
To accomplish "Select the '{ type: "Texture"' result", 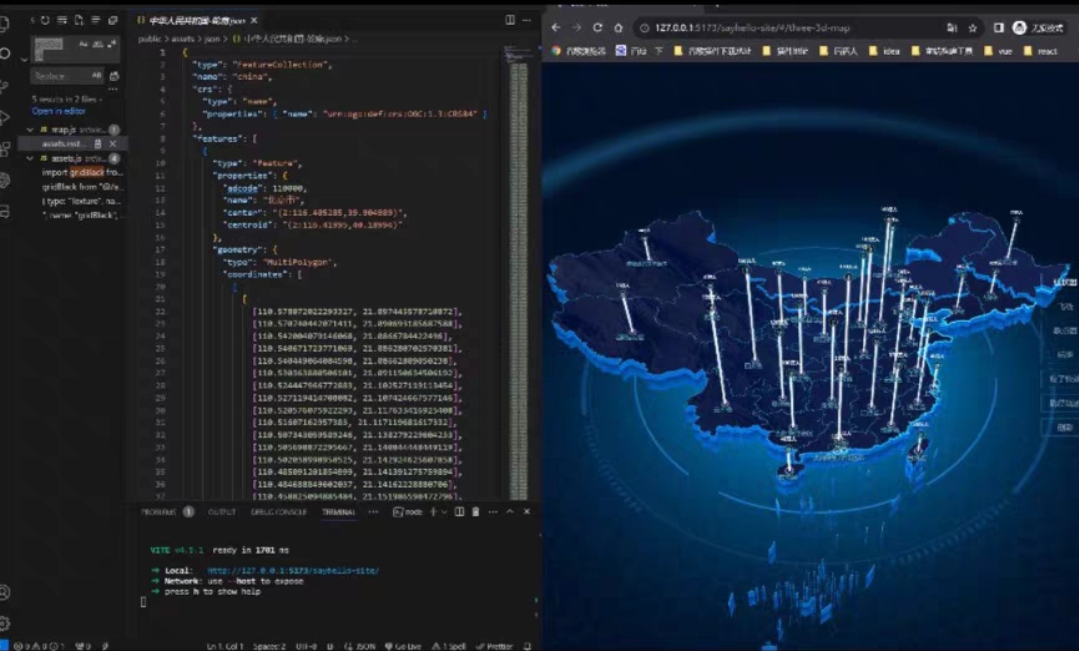I will [81, 202].
